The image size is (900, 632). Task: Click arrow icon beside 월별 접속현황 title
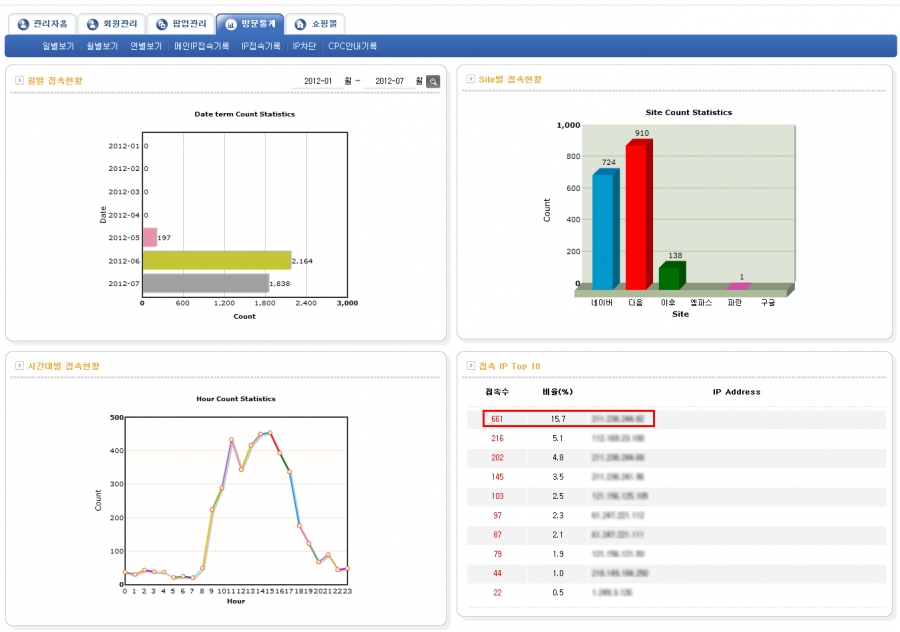point(19,80)
